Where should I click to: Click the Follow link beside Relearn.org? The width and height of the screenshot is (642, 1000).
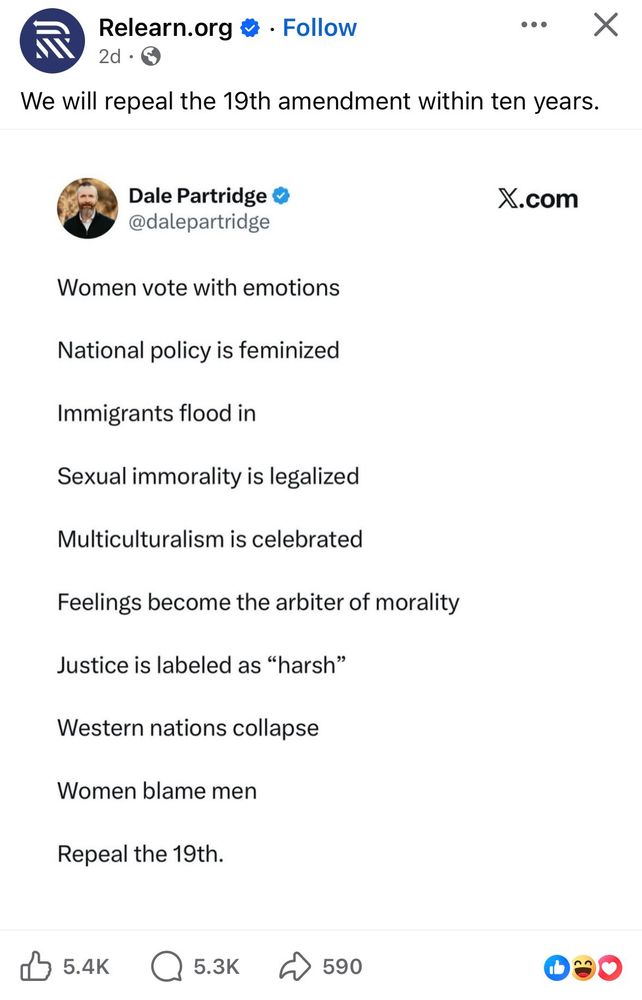click(x=319, y=28)
